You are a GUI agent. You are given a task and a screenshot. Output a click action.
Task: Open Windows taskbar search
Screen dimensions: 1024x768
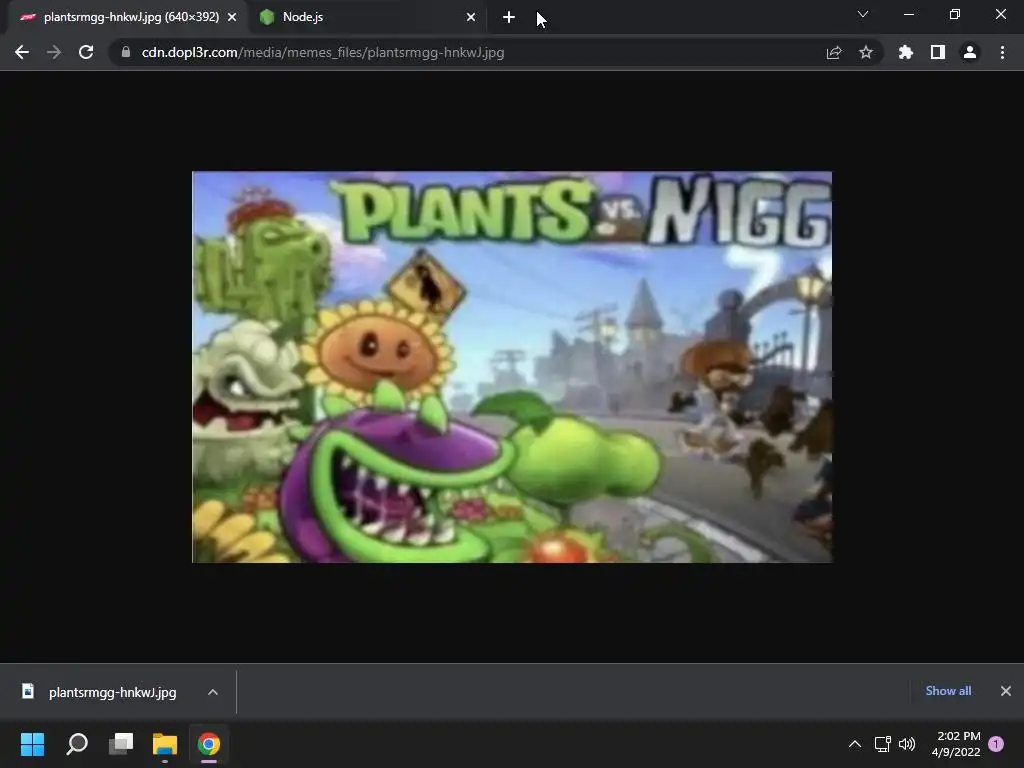[77, 744]
